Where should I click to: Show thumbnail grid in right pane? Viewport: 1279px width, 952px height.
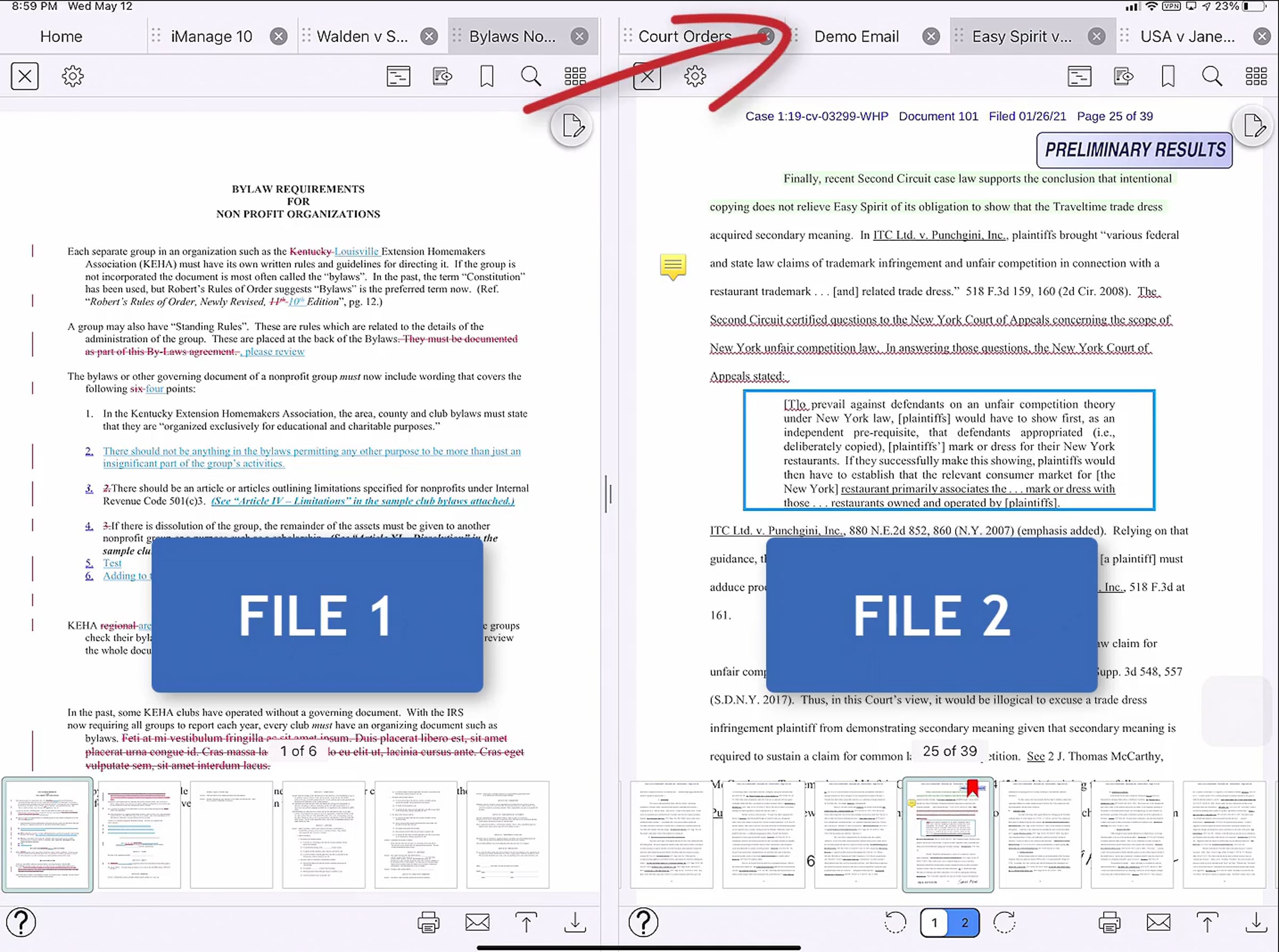click(x=1256, y=76)
